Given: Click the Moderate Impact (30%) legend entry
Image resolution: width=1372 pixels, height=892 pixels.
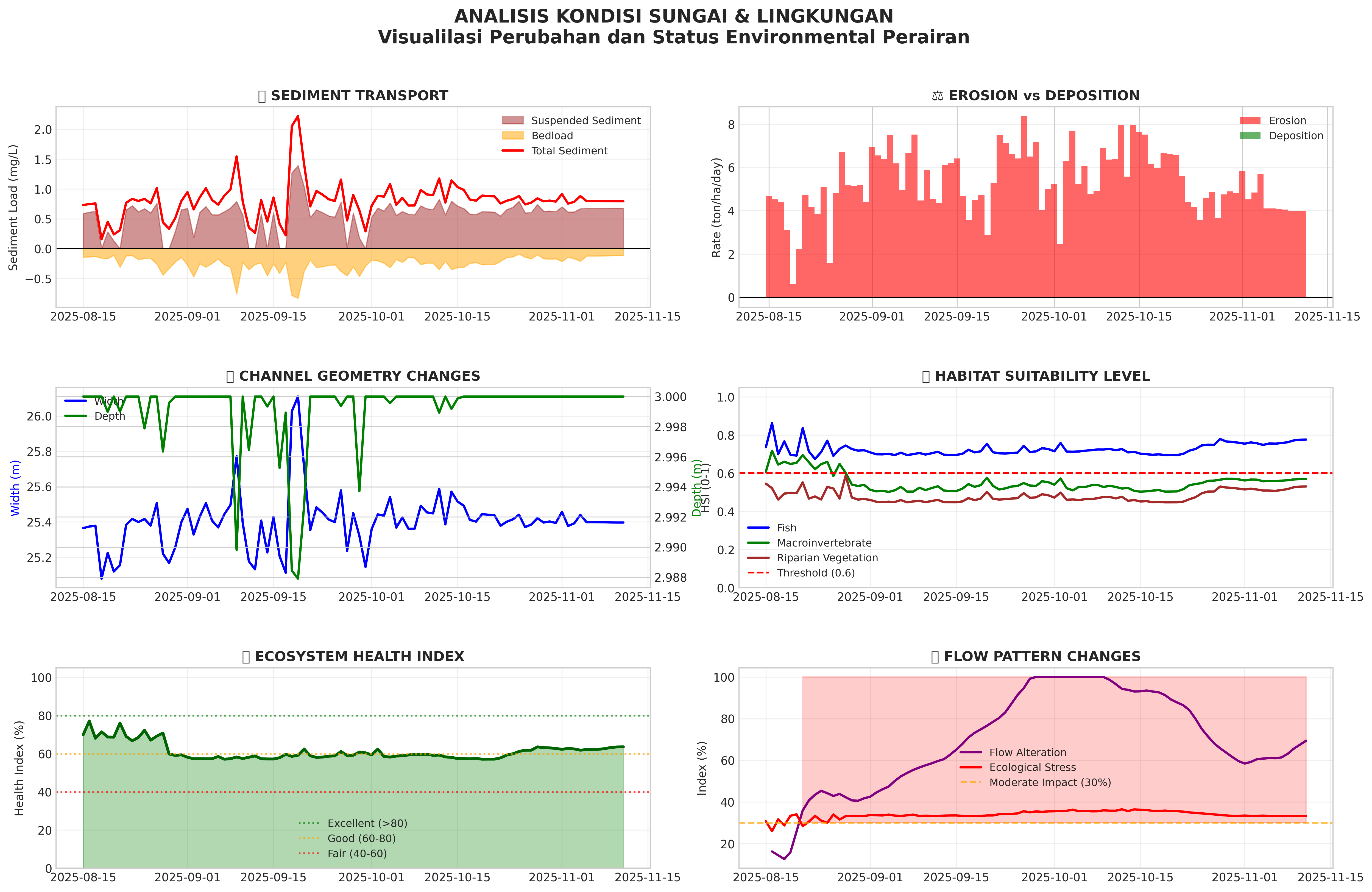Looking at the screenshot, I should click(x=1050, y=782).
